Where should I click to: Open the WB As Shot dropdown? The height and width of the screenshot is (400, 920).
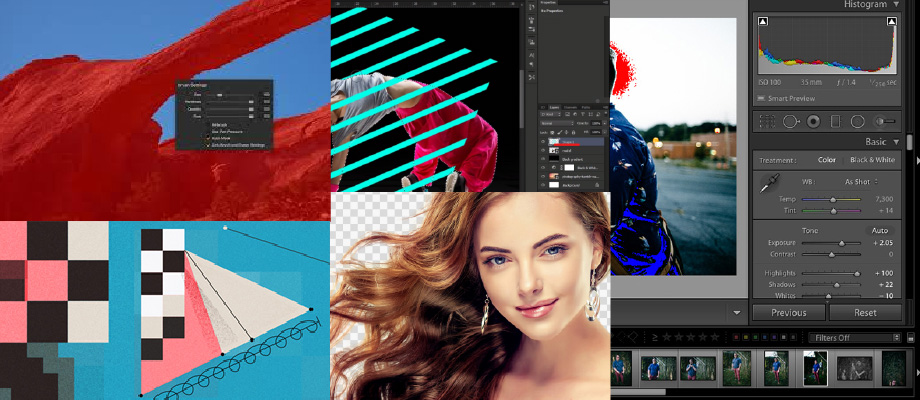click(x=863, y=181)
